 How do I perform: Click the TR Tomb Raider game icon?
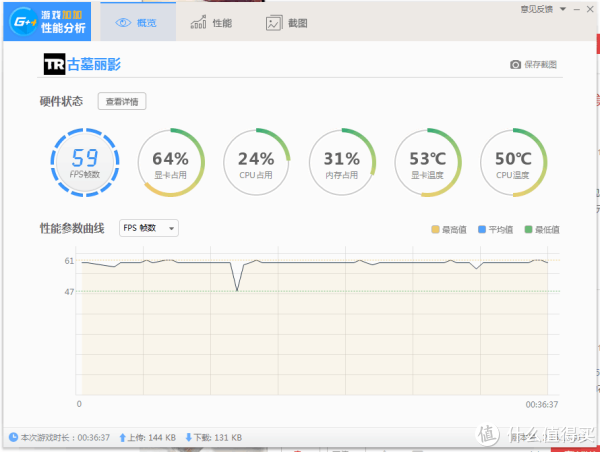tap(54, 64)
